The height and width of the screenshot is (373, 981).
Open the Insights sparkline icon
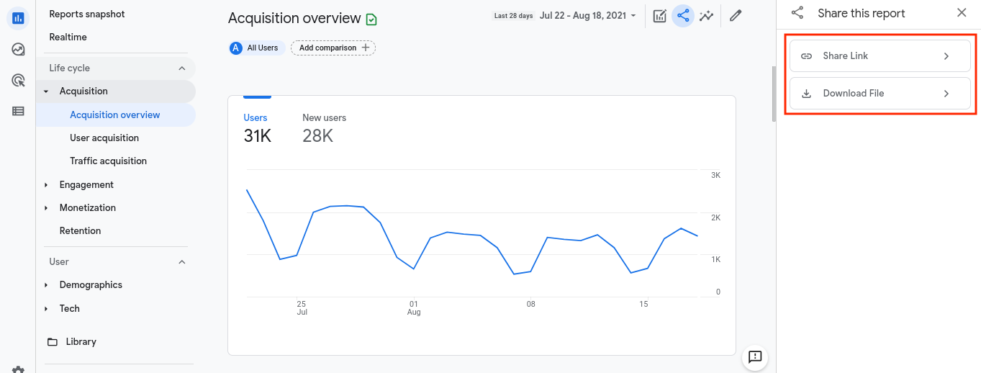coord(706,16)
